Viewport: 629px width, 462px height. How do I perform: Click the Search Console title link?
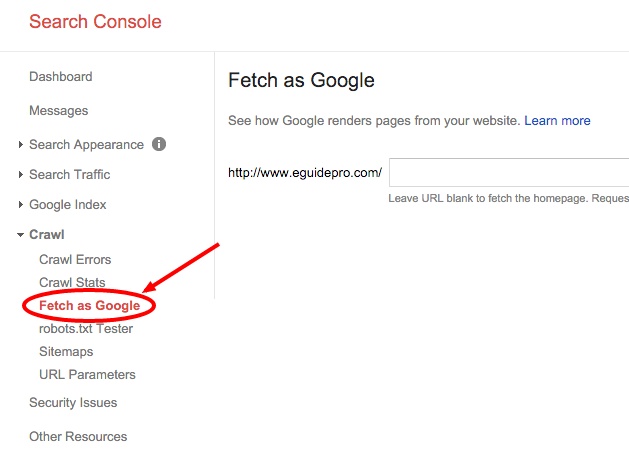[95, 22]
